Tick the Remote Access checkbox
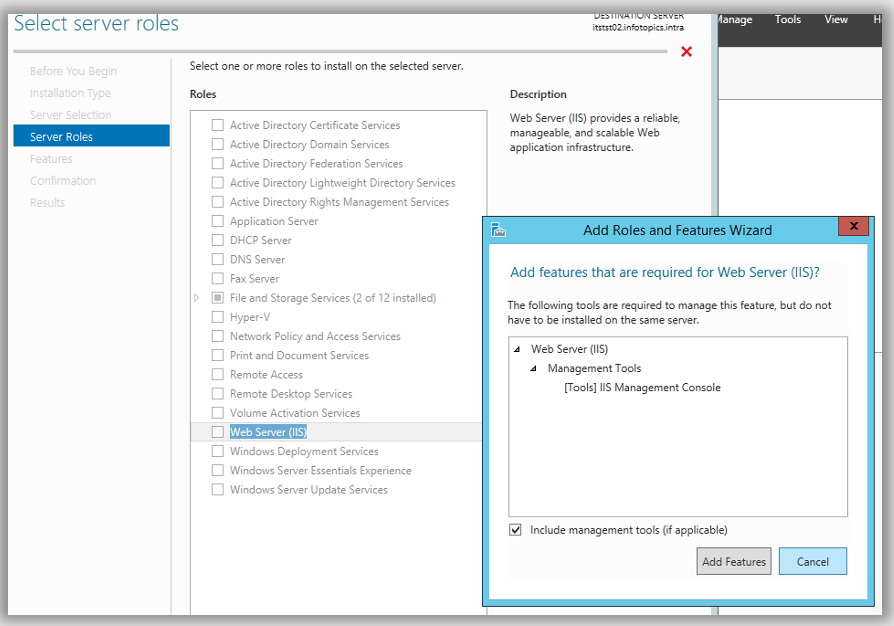Image resolution: width=894 pixels, height=626 pixels. point(217,375)
